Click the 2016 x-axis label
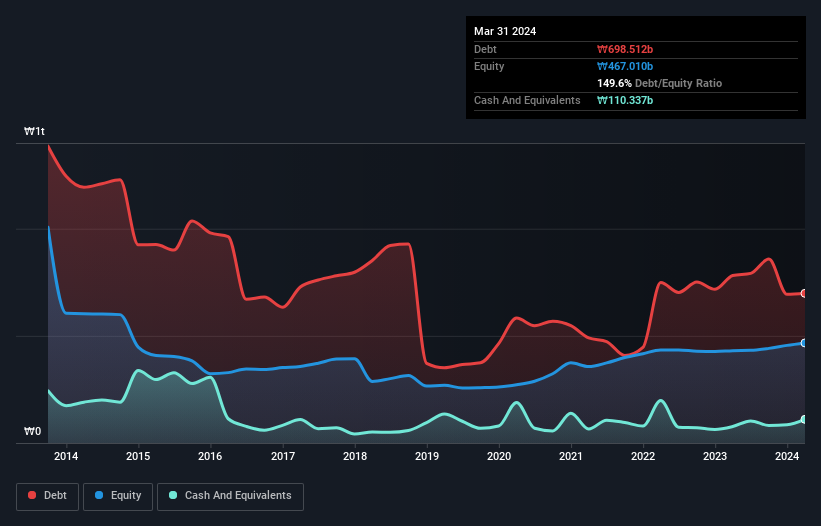The image size is (821, 526). click(210, 456)
